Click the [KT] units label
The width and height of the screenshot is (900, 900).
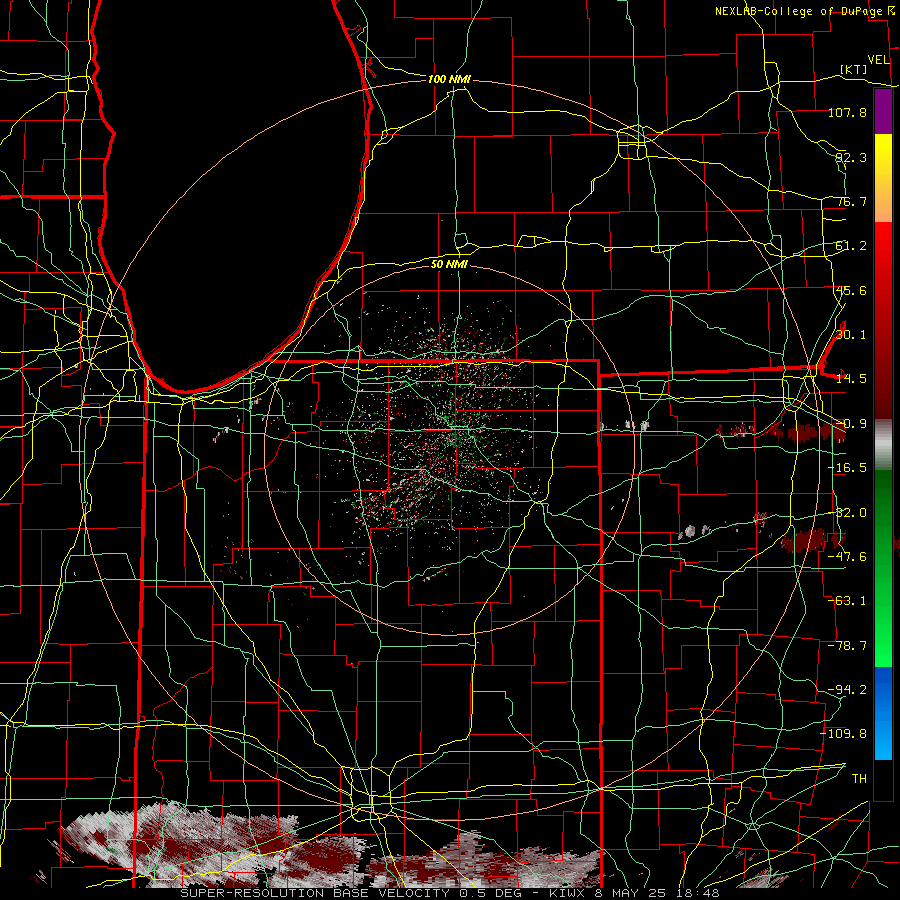pos(854,69)
